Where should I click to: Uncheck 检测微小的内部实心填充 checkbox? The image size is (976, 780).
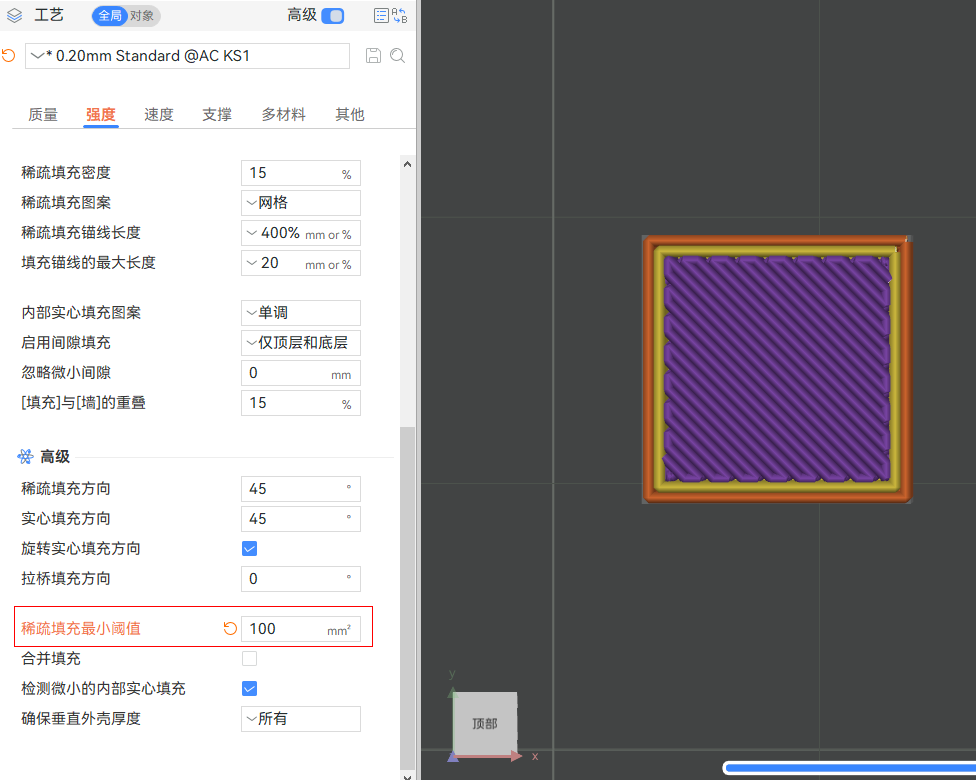tap(250, 688)
